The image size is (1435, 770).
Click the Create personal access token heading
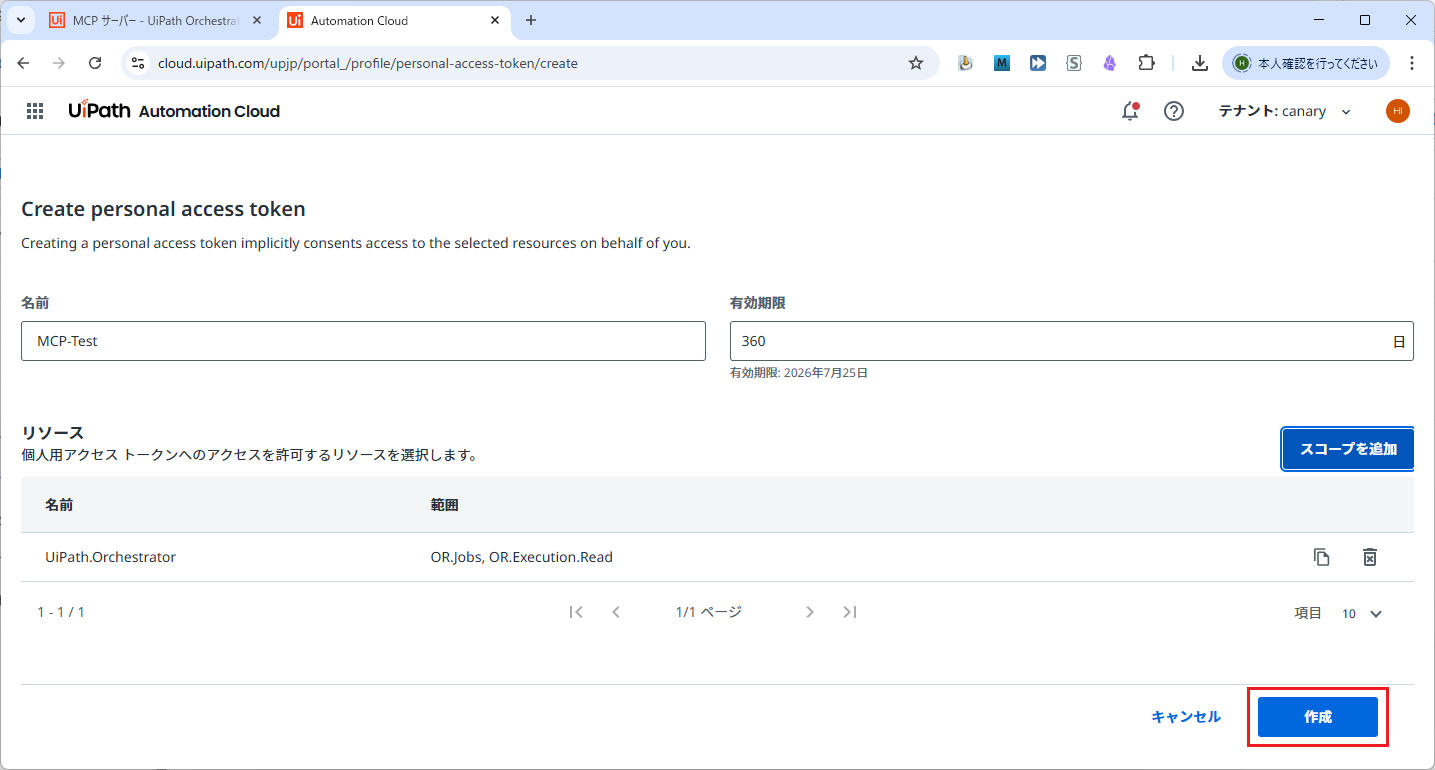(163, 209)
